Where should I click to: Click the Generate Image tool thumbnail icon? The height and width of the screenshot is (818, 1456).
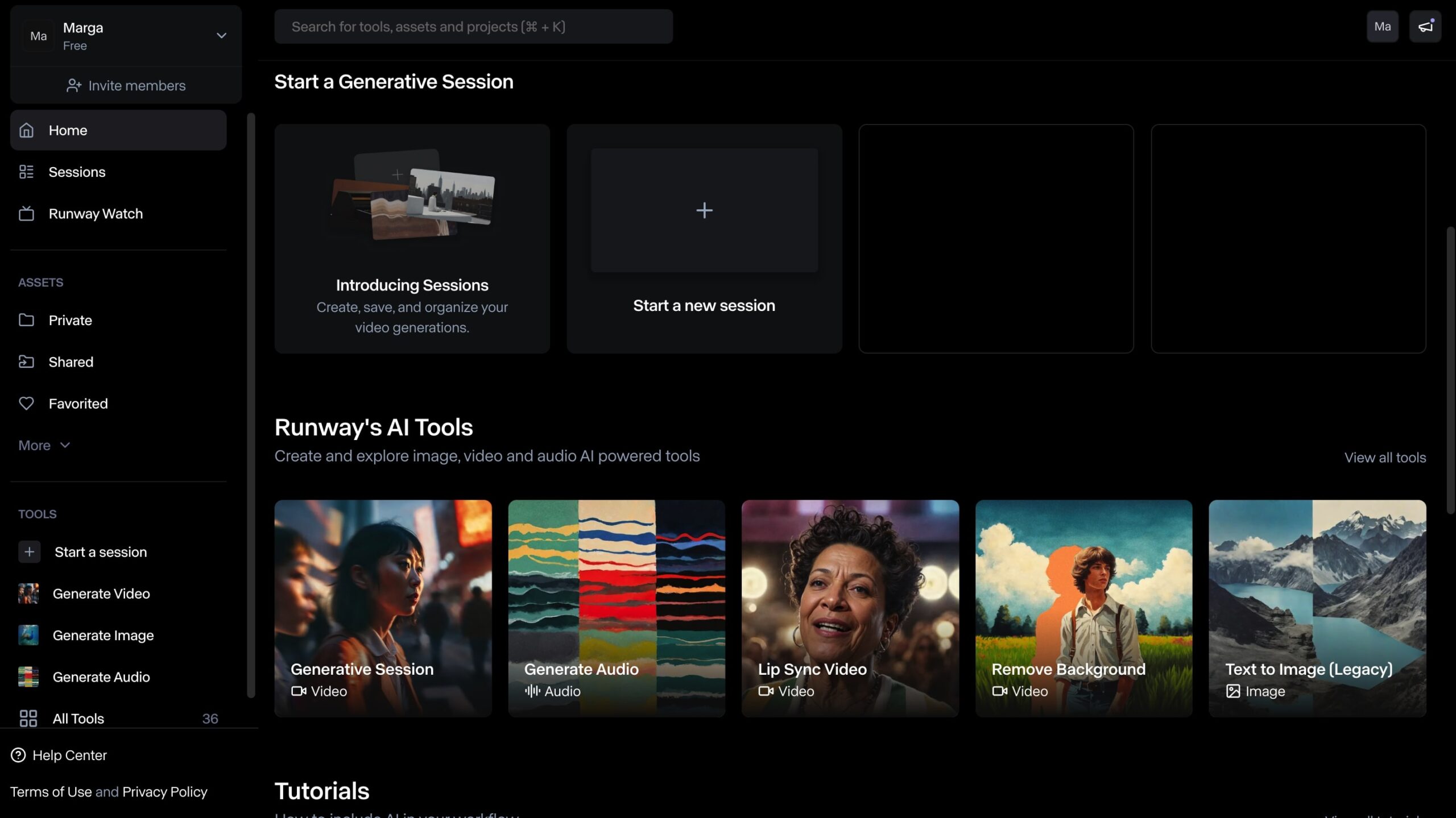click(x=28, y=635)
